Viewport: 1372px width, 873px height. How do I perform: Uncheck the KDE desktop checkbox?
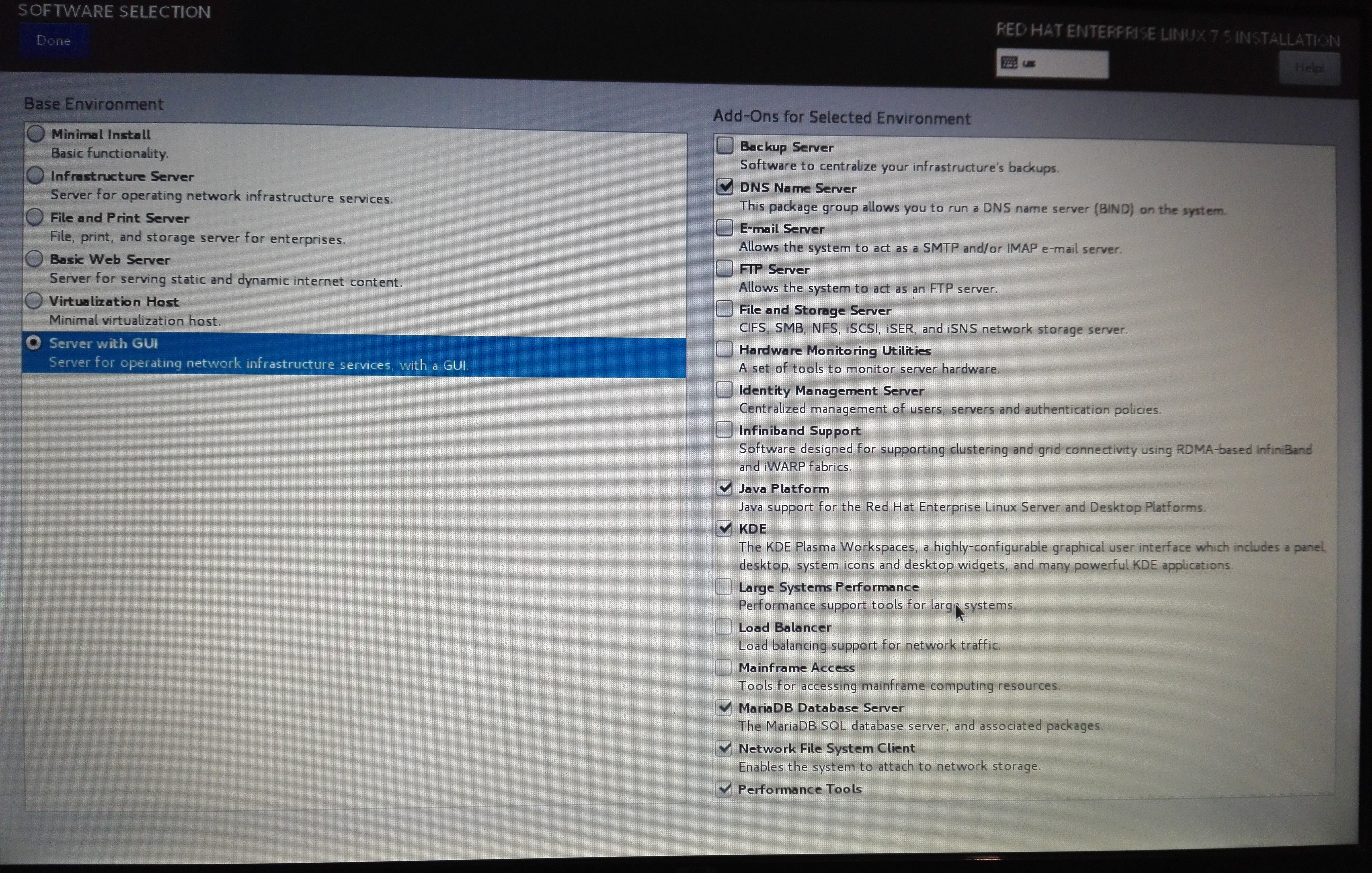pyautogui.click(x=724, y=528)
